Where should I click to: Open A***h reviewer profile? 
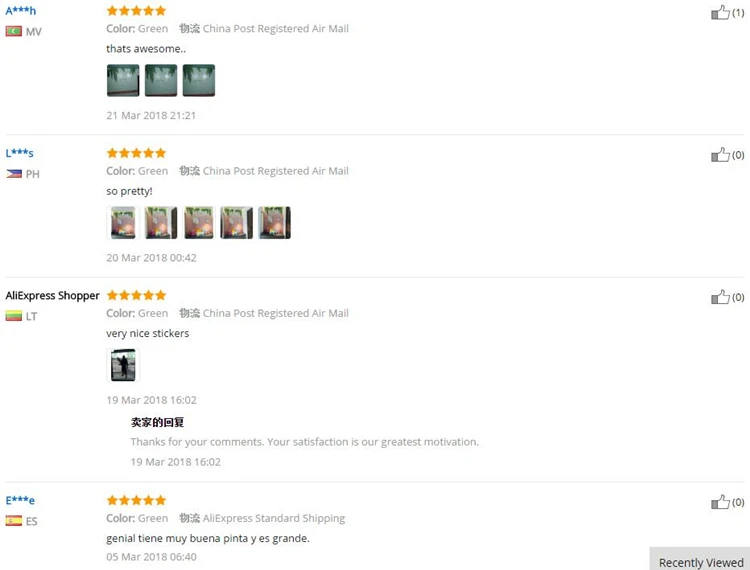tap(21, 11)
